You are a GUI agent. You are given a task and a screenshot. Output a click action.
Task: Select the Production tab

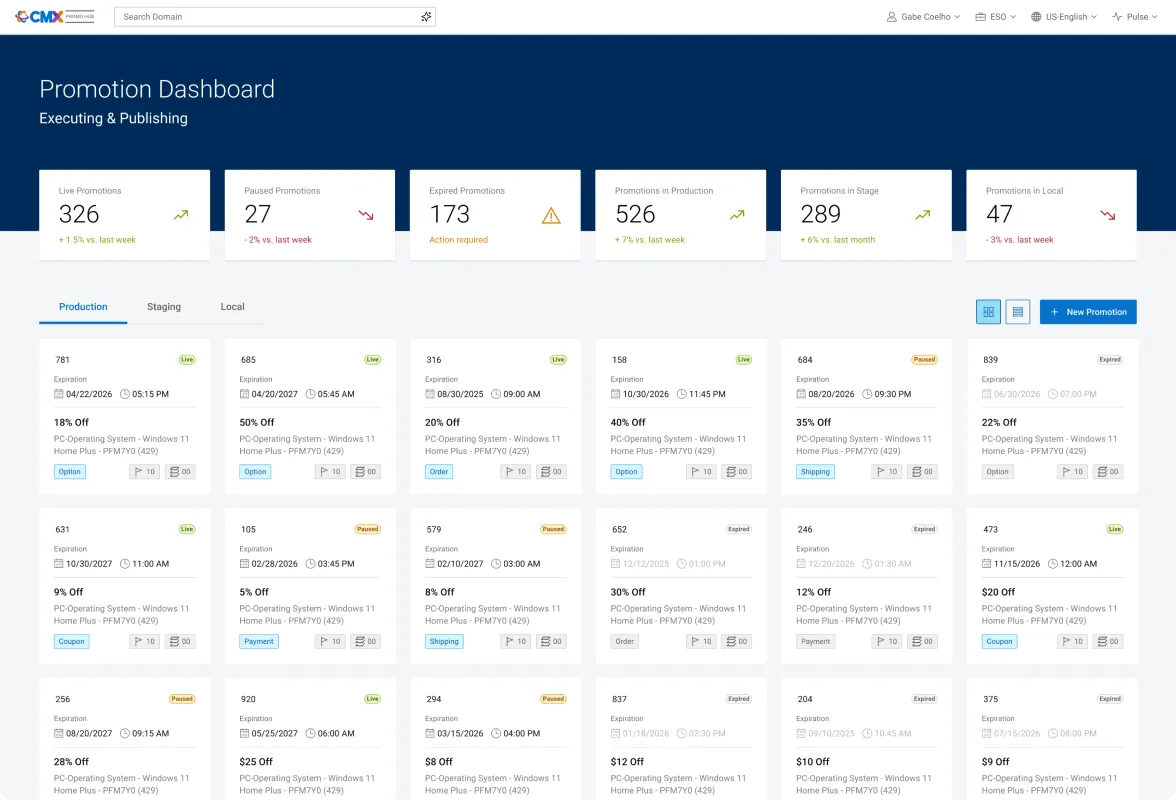pyautogui.click(x=83, y=307)
